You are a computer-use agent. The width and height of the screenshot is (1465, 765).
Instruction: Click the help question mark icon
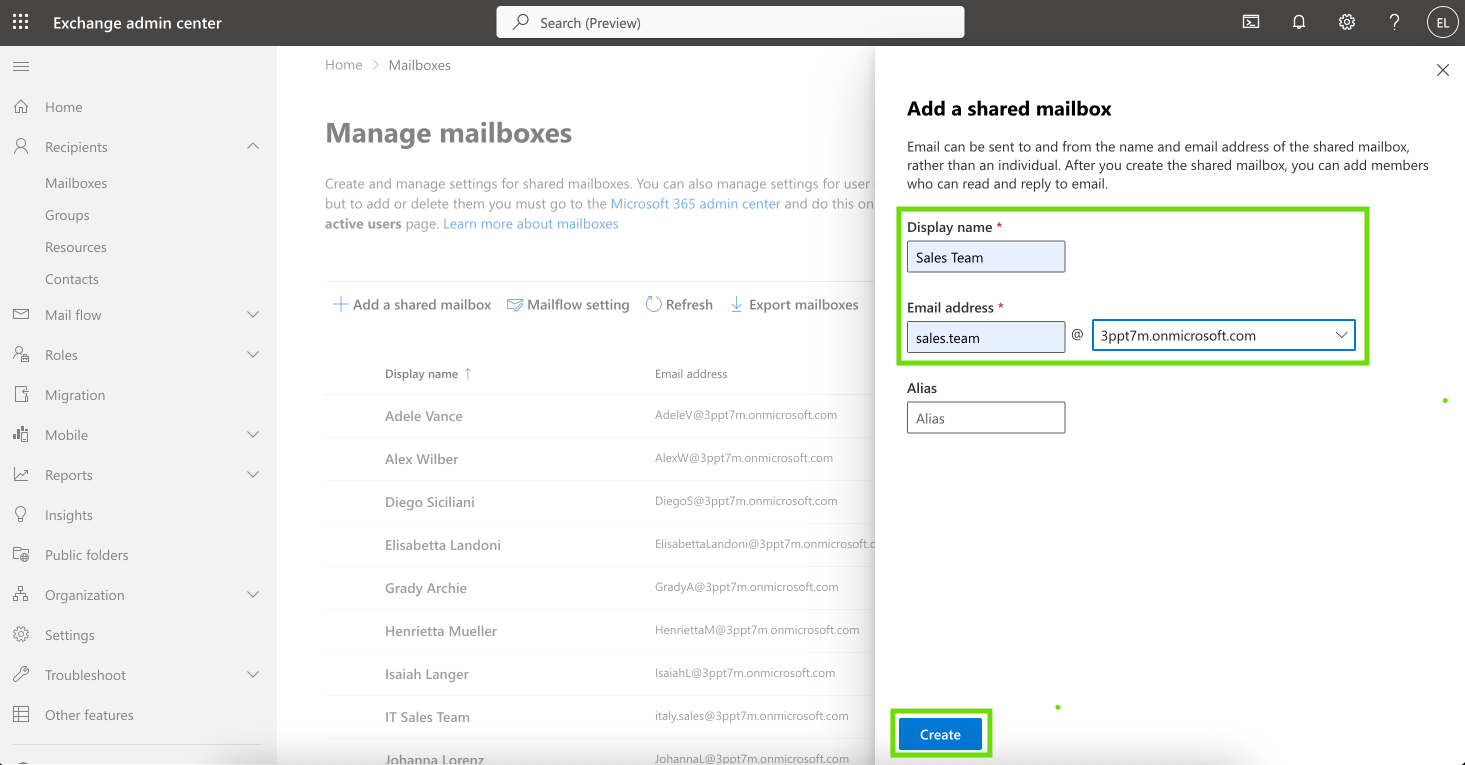tap(1395, 22)
